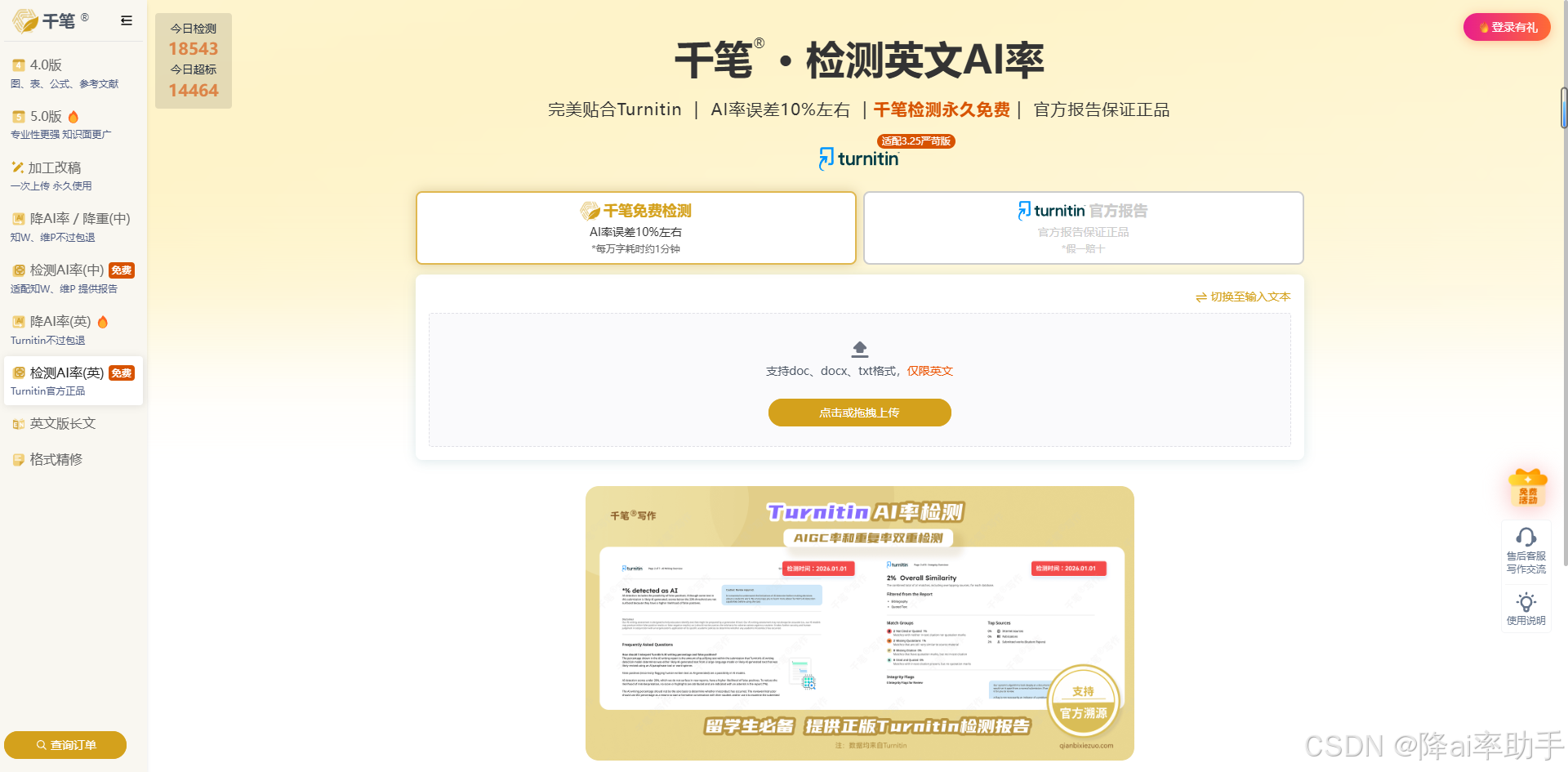Click the 免费 badge on 检测AI率(中)
The image size is (1568, 772).
click(x=122, y=270)
